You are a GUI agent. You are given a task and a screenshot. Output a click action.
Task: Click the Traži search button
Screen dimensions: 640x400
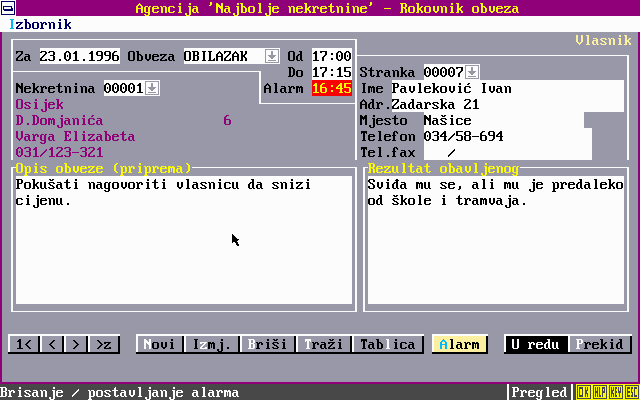324,344
